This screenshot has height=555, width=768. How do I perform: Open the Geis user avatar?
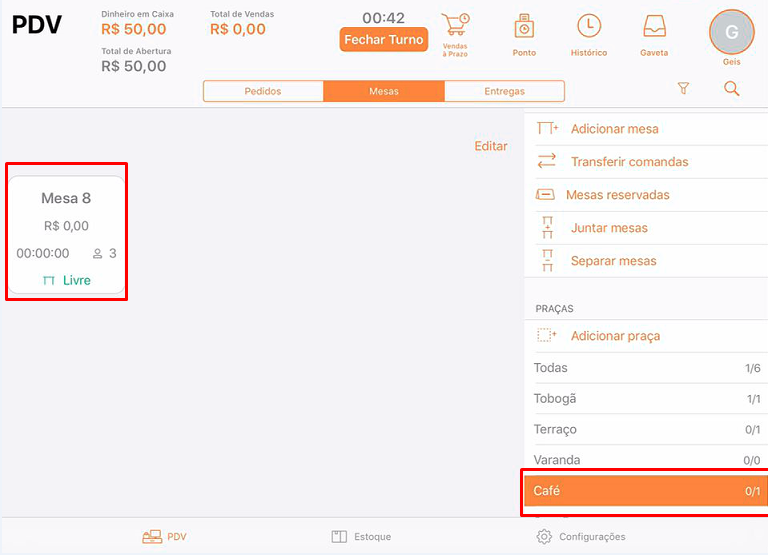click(732, 32)
